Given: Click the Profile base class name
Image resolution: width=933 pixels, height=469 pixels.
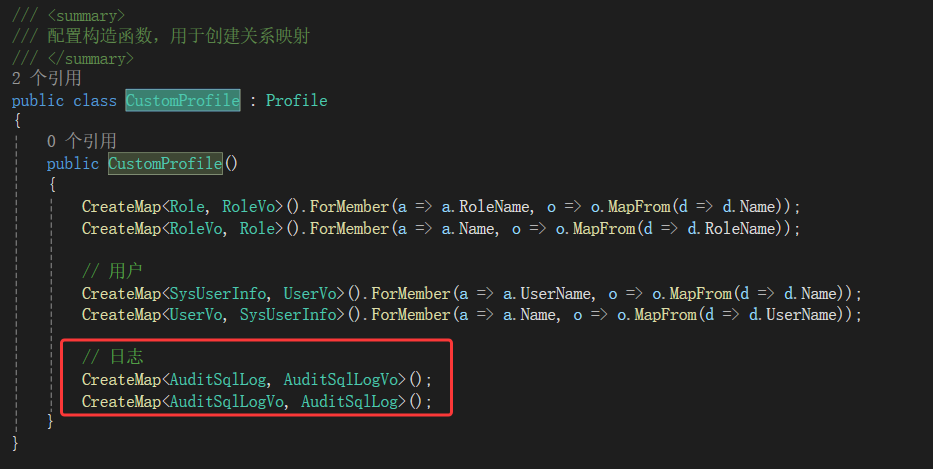Looking at the screenshot, I should coord(296,100).
